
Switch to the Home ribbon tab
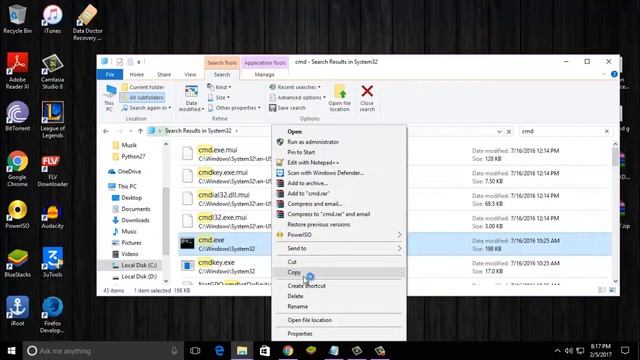tap(136, 75)
